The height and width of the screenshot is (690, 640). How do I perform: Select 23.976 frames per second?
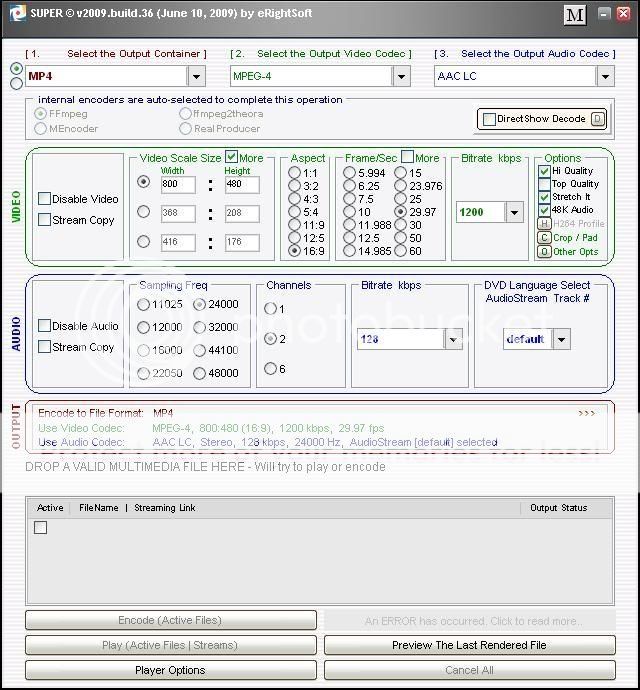click(x=401, y=186)
